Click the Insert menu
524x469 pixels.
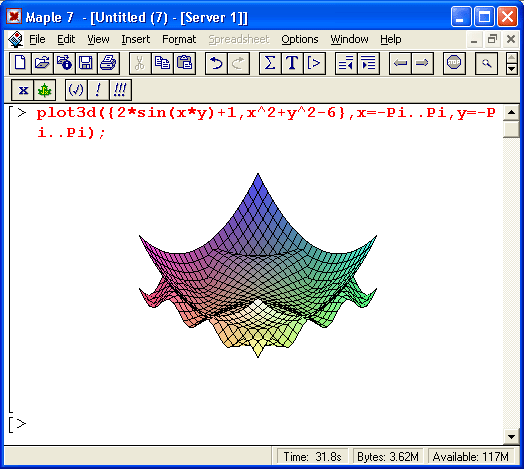[x=136, y=39]
